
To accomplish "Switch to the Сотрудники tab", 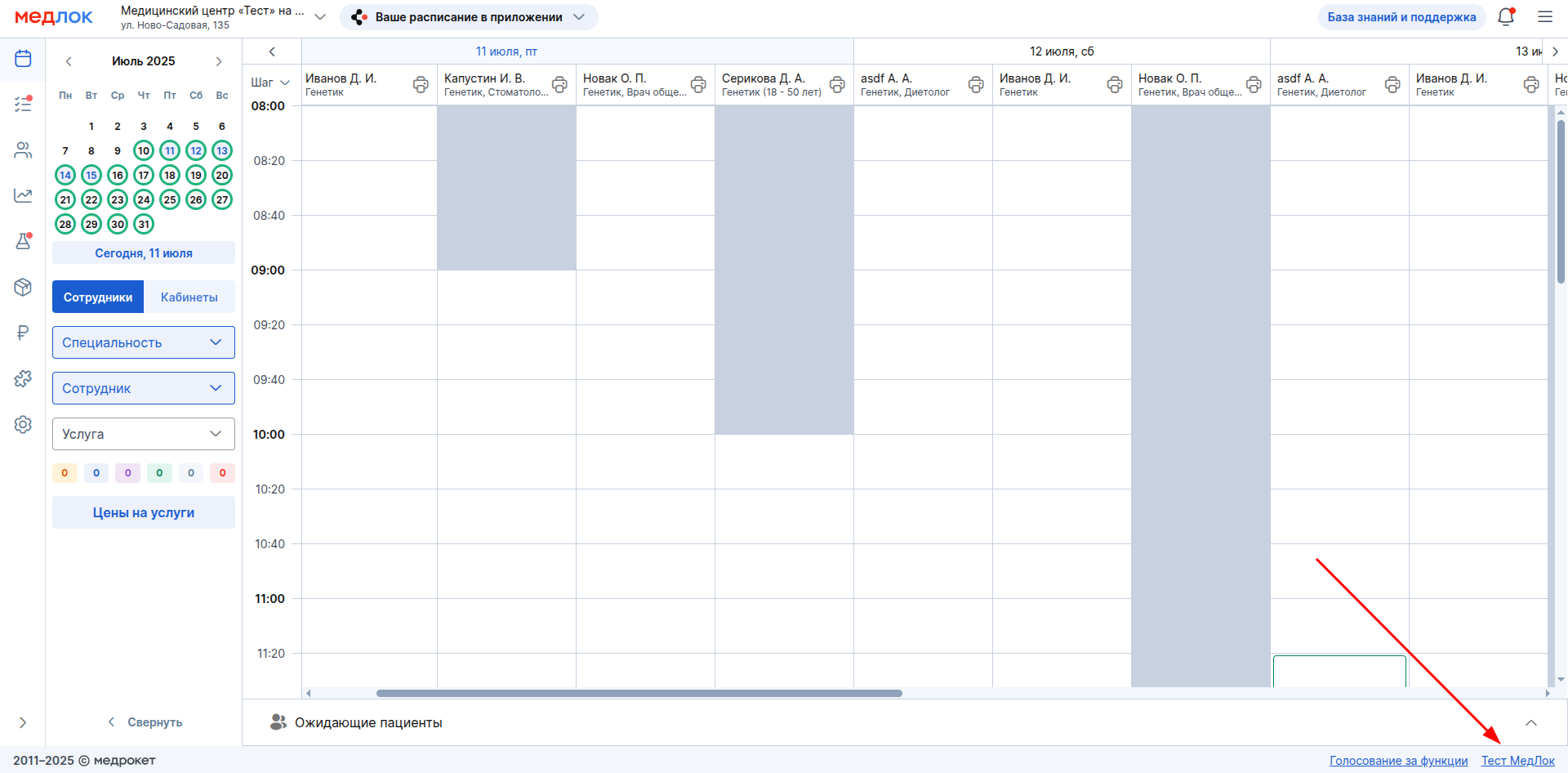I will (x=98, y=297).
